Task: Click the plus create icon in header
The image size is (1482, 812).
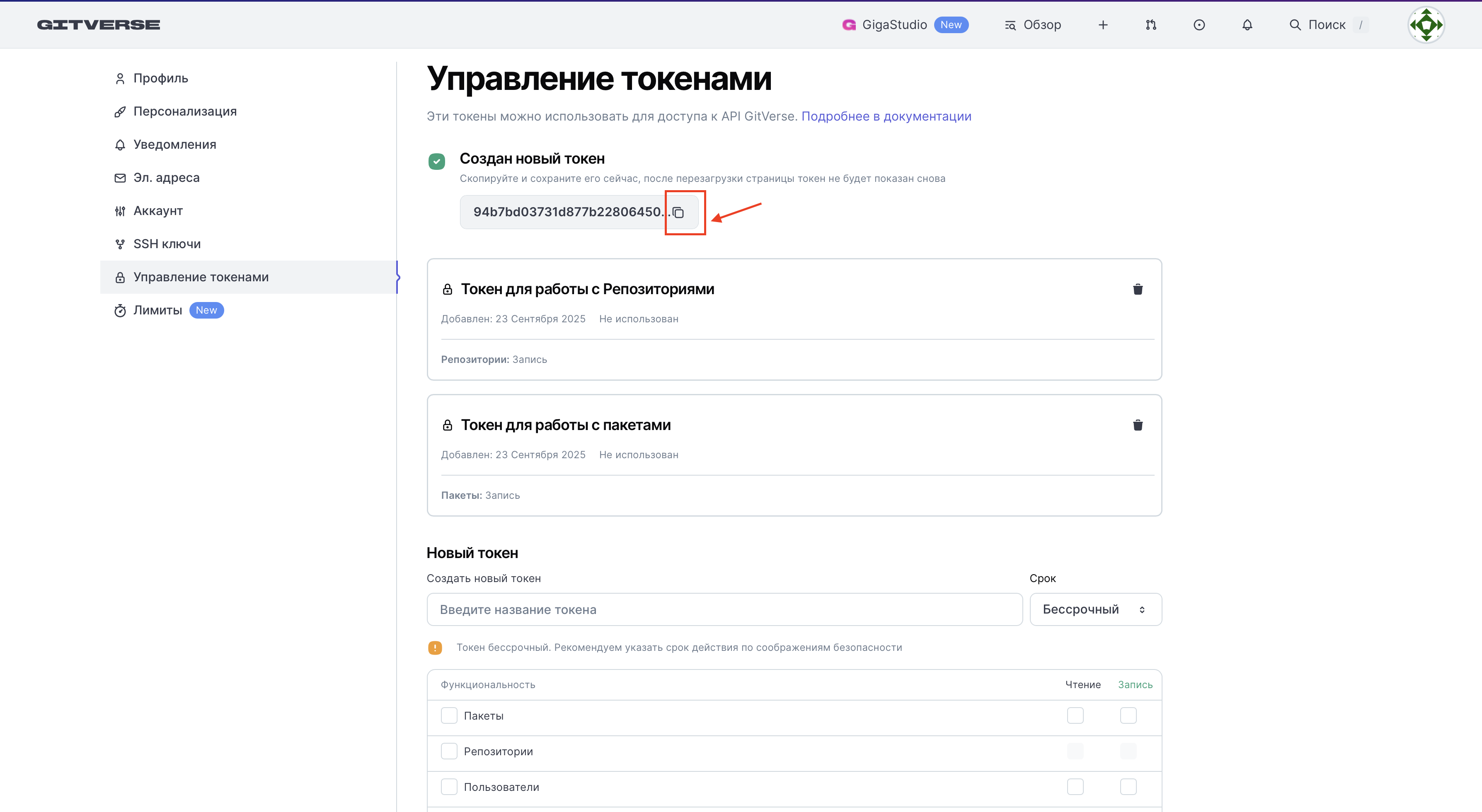Action: point(1102,25)
